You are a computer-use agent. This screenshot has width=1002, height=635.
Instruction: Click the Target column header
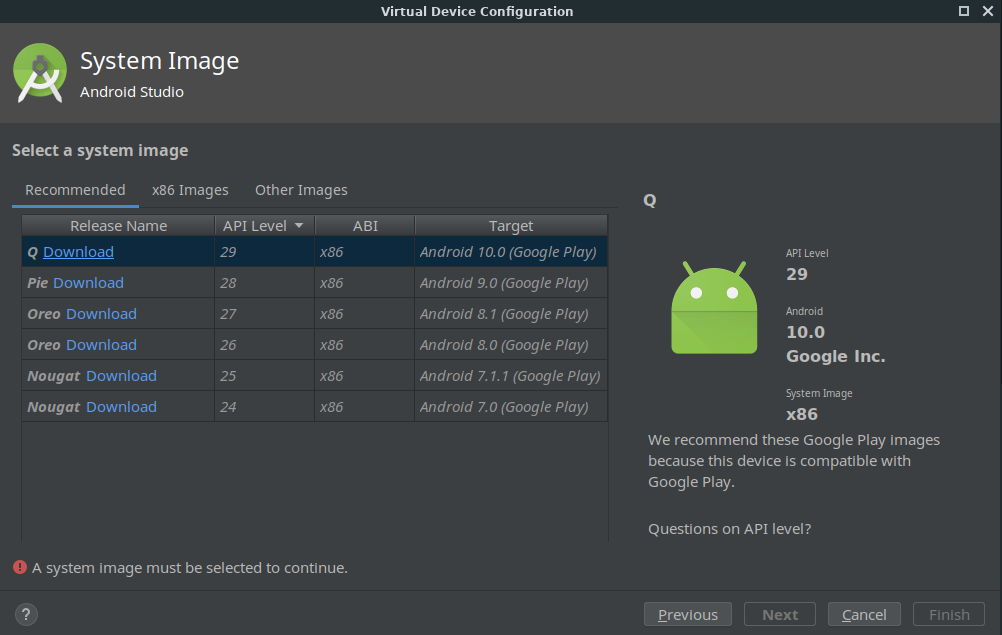[x=510, y=226]
